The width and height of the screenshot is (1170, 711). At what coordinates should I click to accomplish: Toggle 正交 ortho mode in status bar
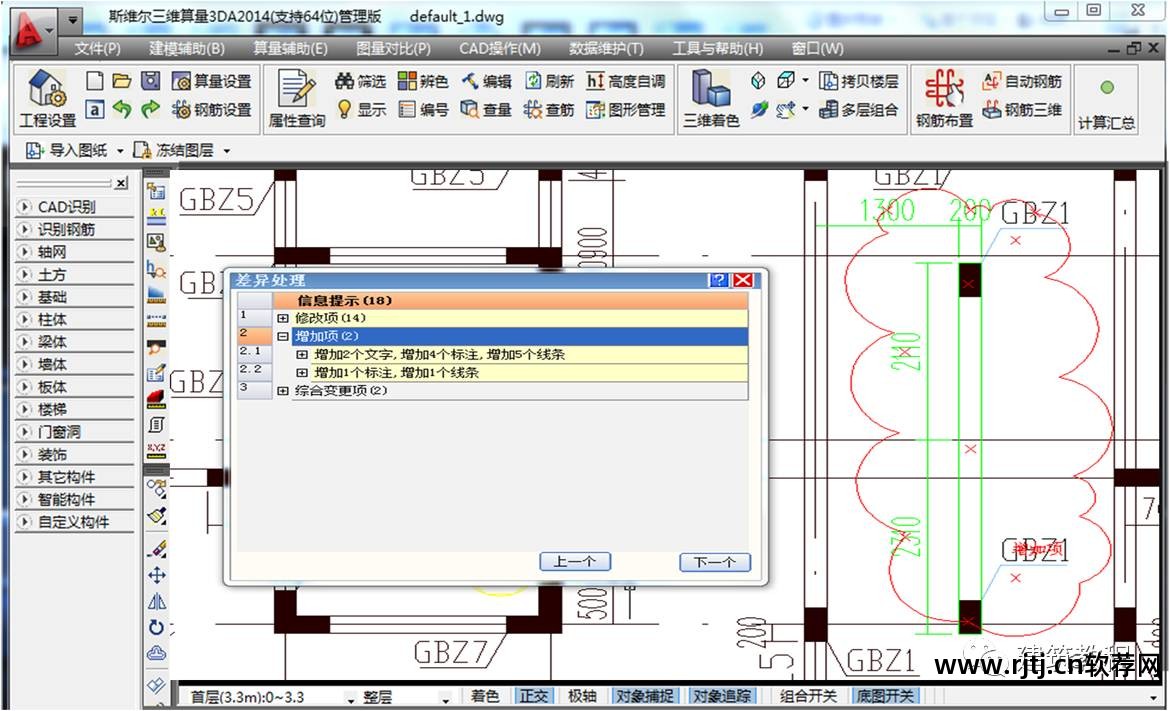click(x=534, y=696)
